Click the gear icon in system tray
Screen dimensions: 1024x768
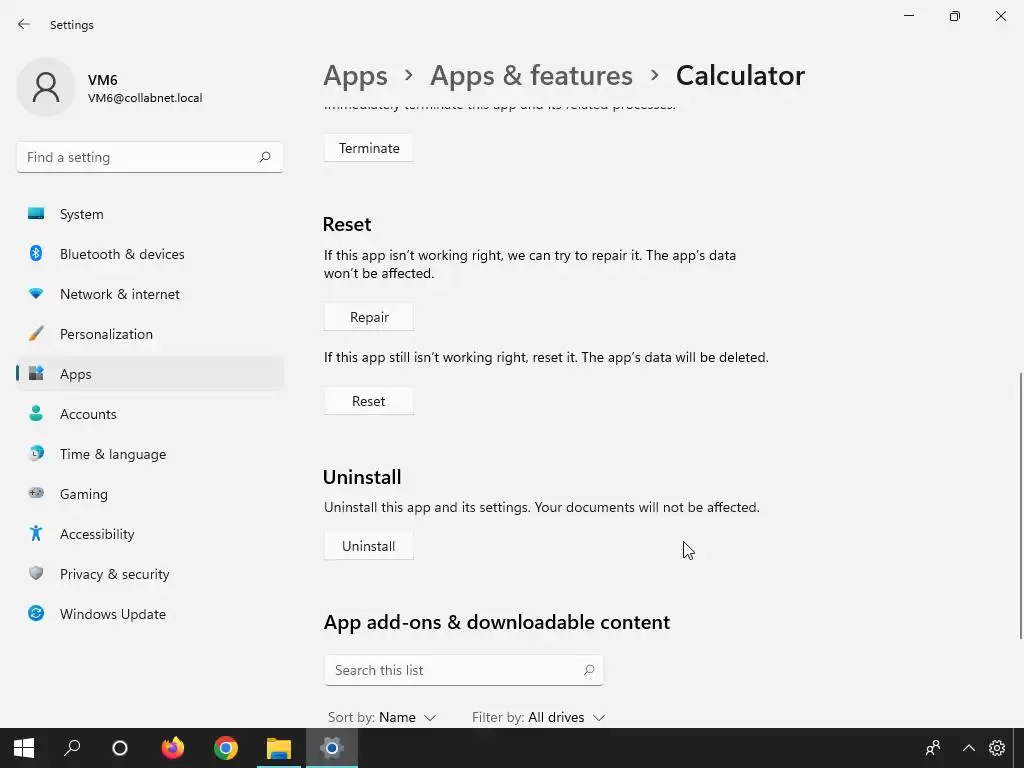pos(997,748)
